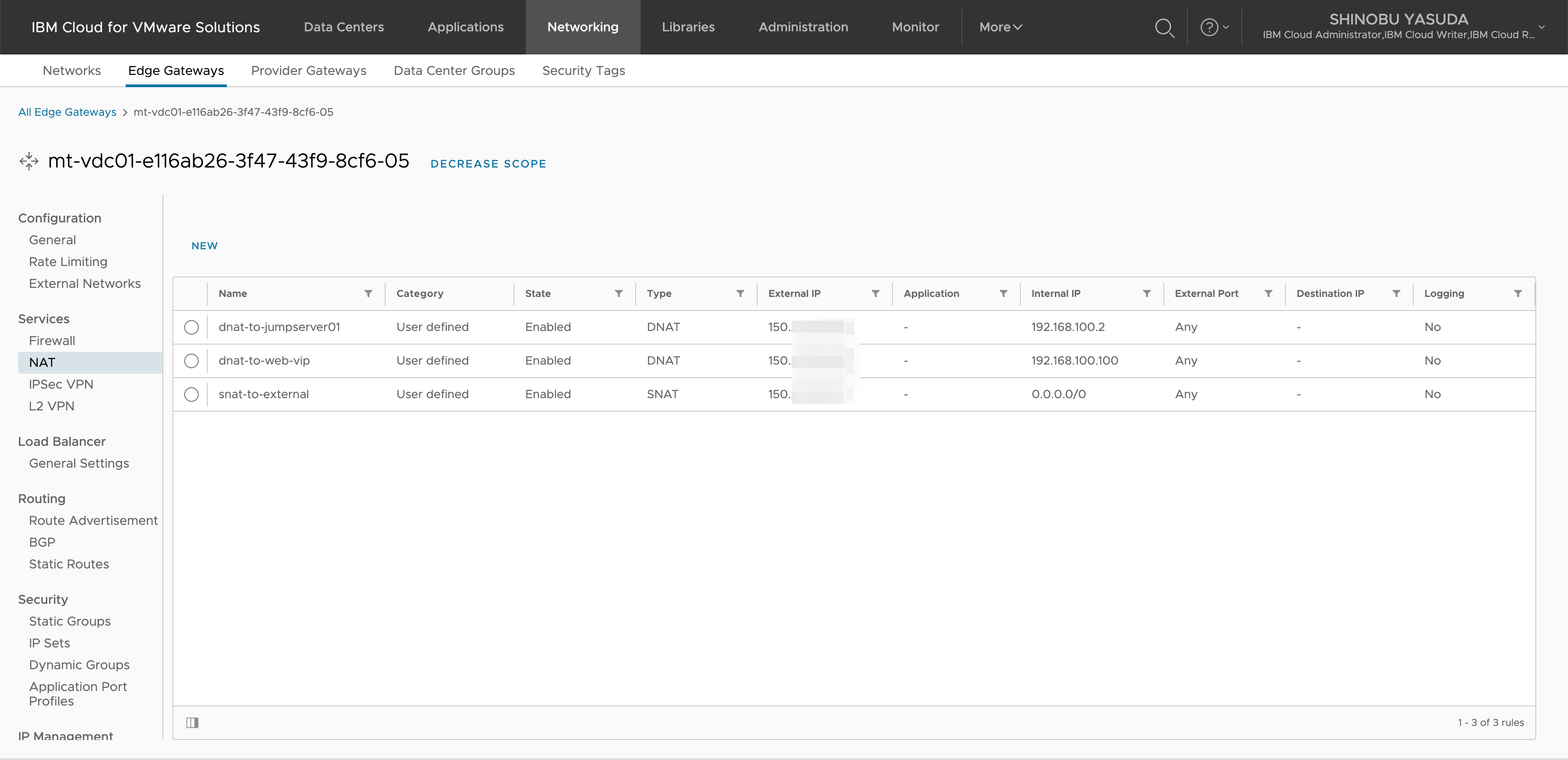This screenshot has height=760, width=1568.
Task: Click the Internal IP filter icon
Action: point(1147,294)
